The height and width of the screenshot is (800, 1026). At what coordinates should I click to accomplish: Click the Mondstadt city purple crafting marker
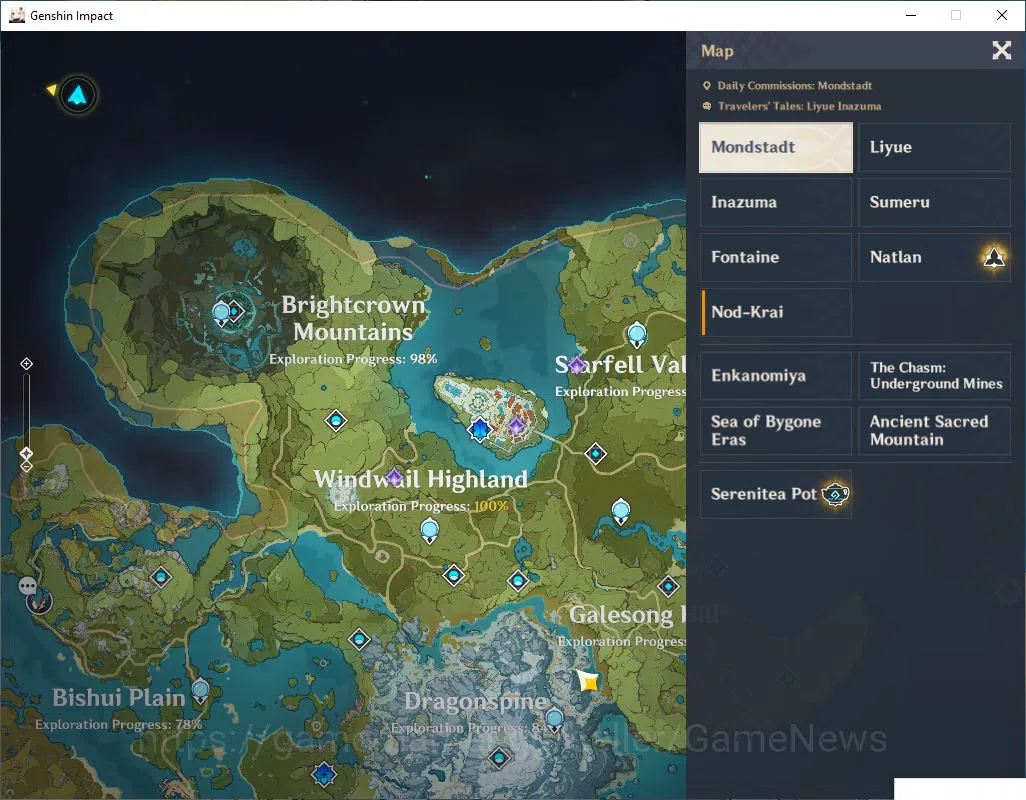(x=517, y=426)
